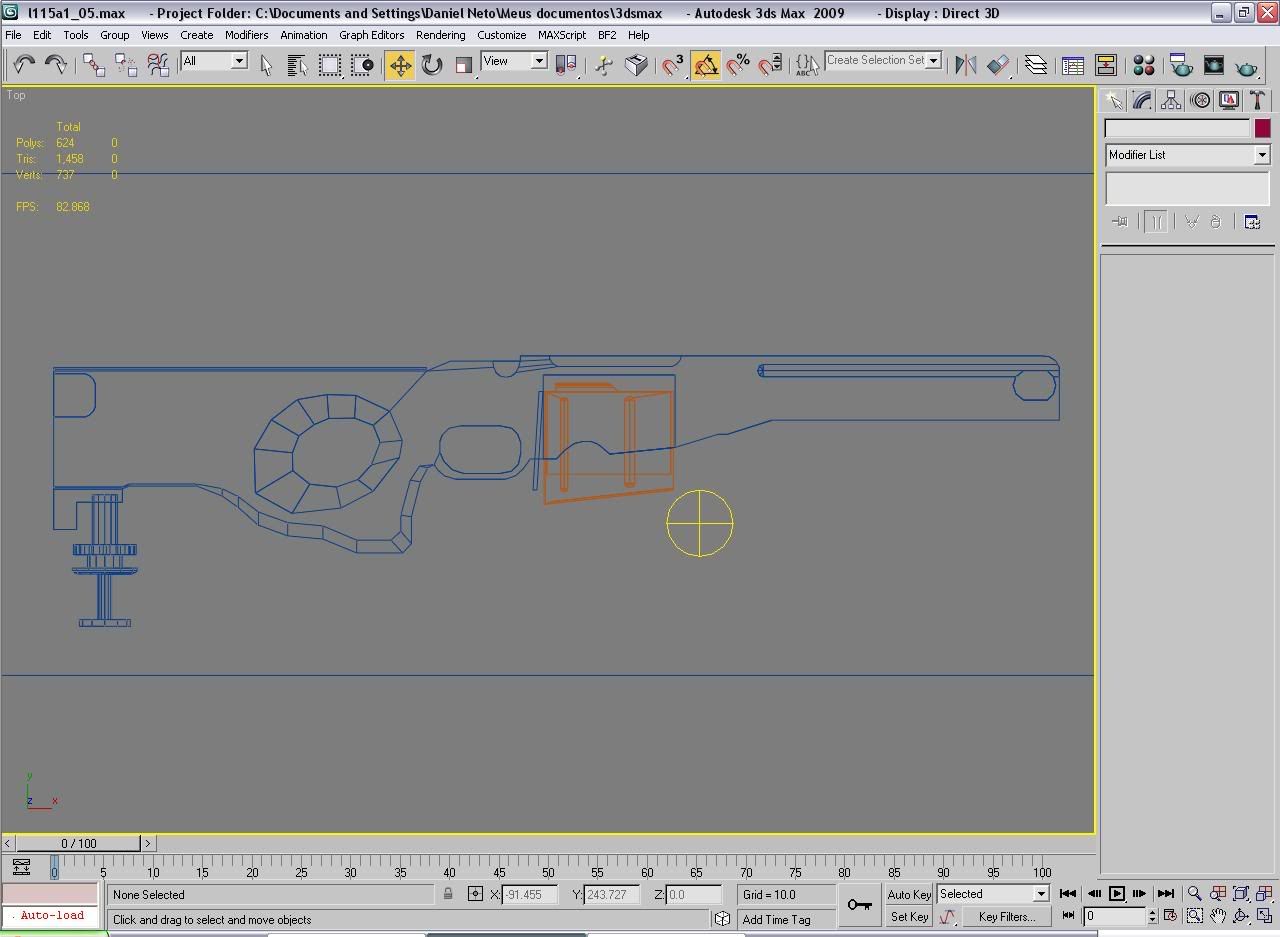
Task: Open the Modifiers menu
Action: 246,35
